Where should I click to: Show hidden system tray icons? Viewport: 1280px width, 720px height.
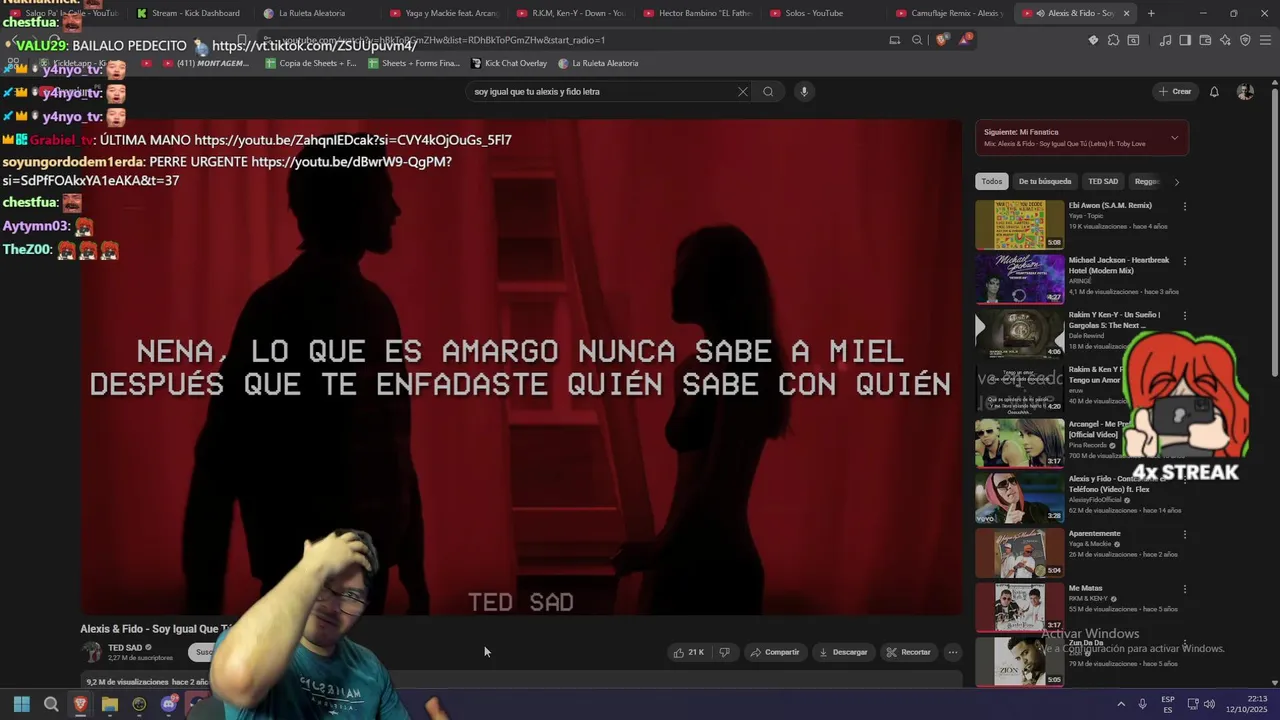pos(1121,704)
